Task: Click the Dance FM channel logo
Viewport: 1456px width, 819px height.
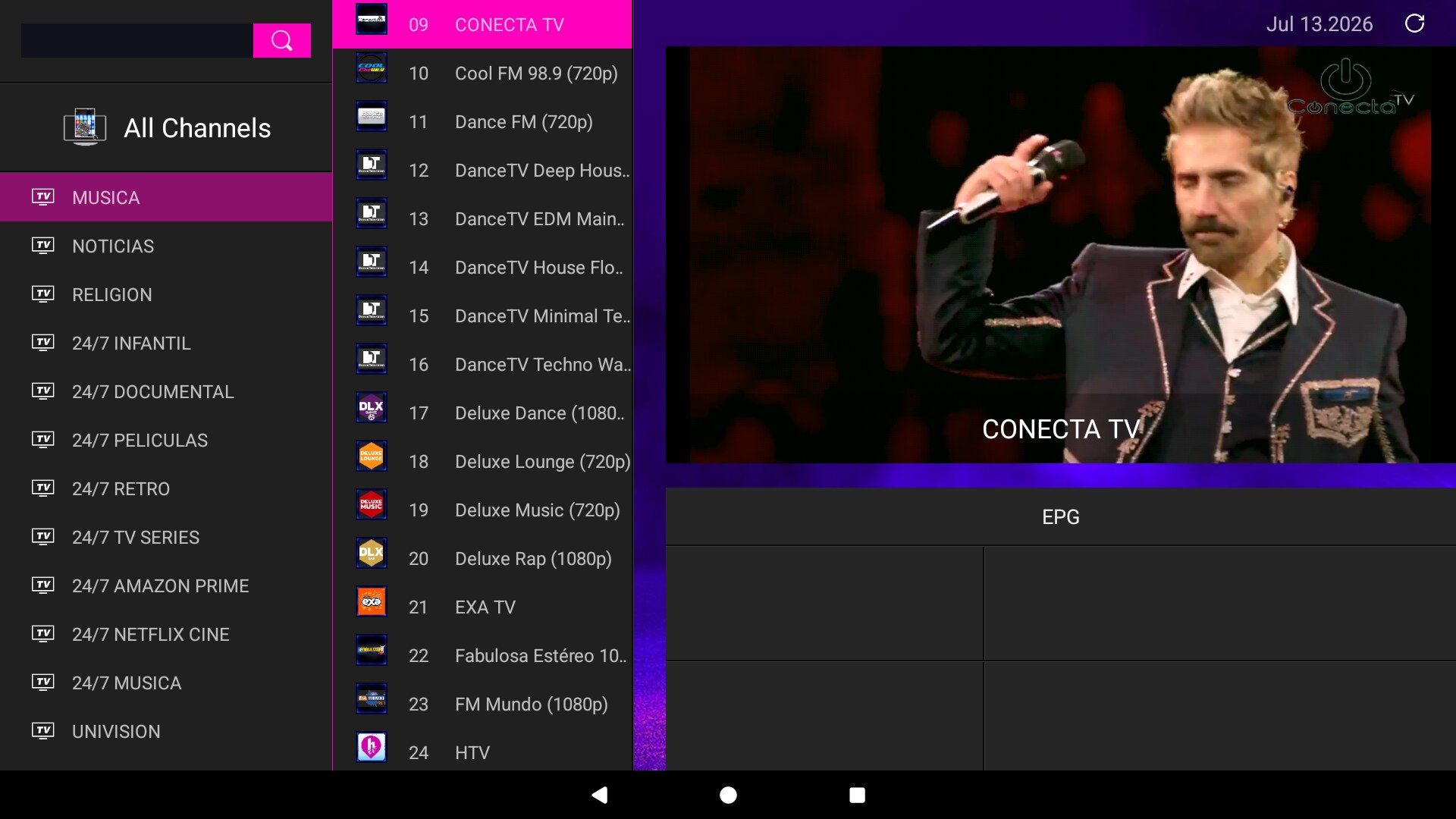Action: 372,117
